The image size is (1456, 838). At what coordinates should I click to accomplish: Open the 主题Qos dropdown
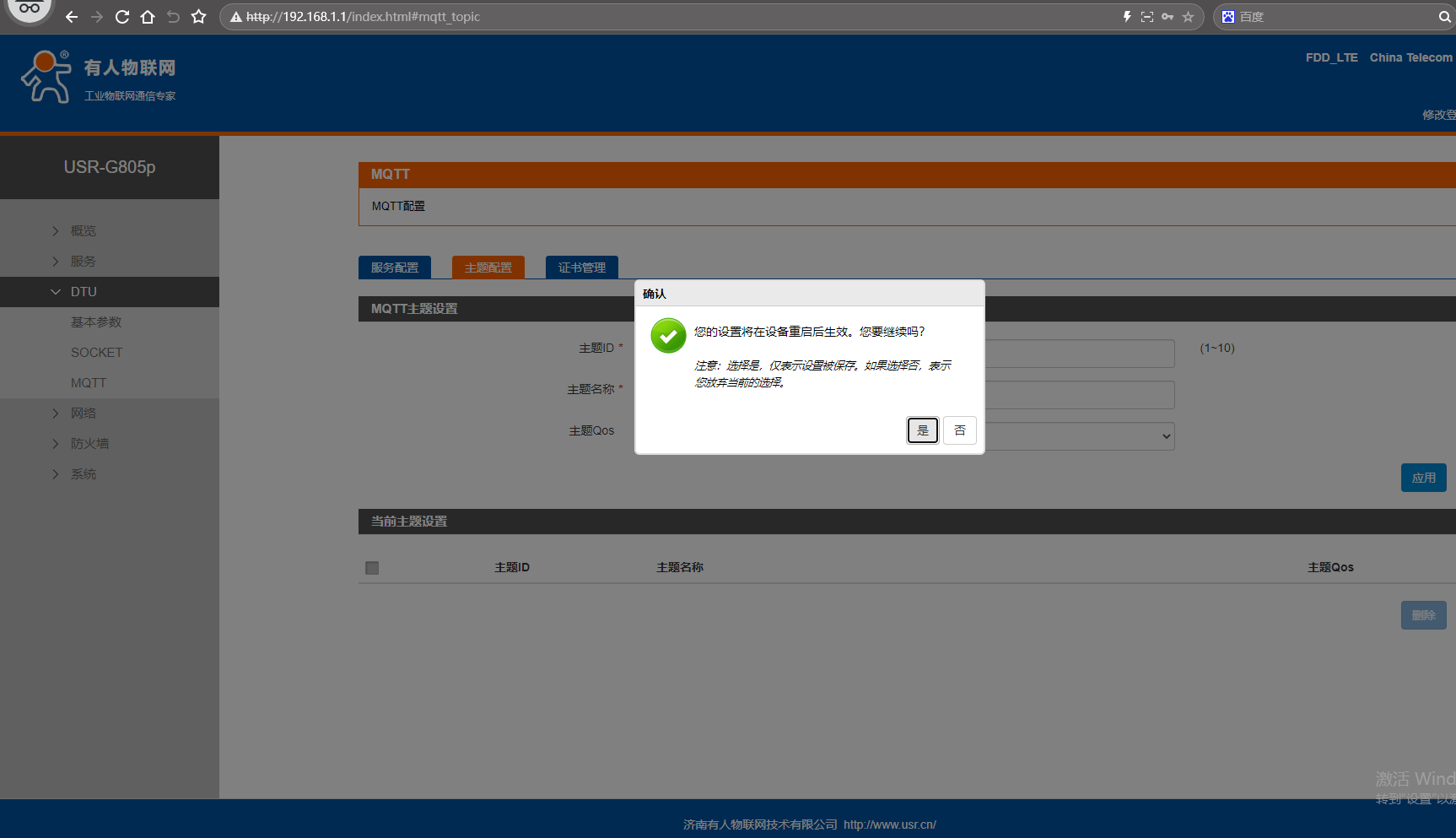click(1080, 436)
